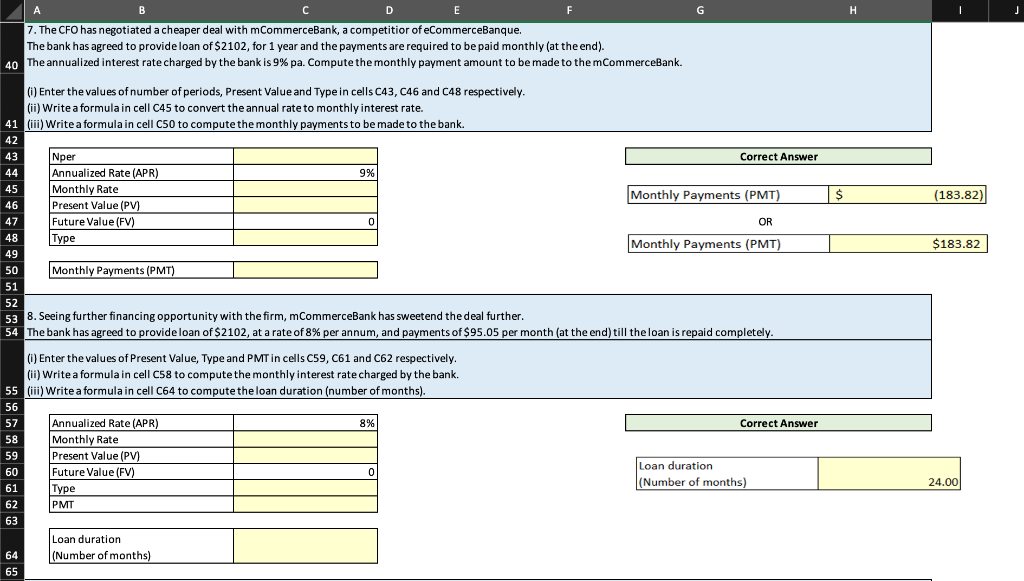Viewport: 1024px width, 581px height.
Task: Select Present Value cell C59
Action: tap(305, 456)
